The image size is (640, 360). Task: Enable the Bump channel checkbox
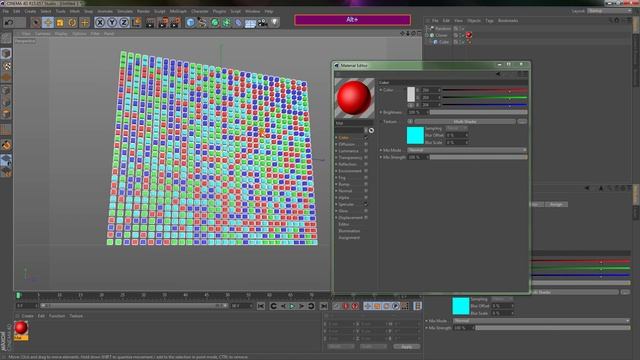(x=366, y=184)
